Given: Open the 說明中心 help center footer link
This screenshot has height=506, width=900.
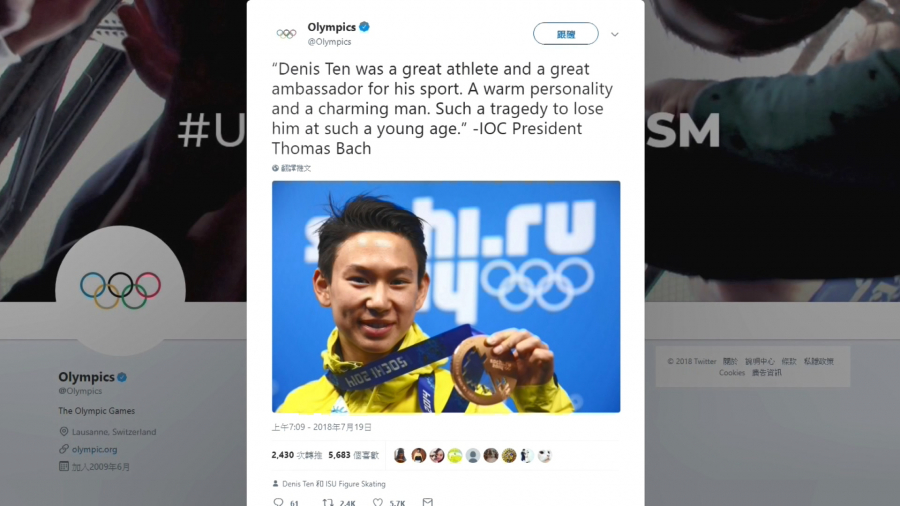Looking at the screenshot, I should tap(759, 361).
